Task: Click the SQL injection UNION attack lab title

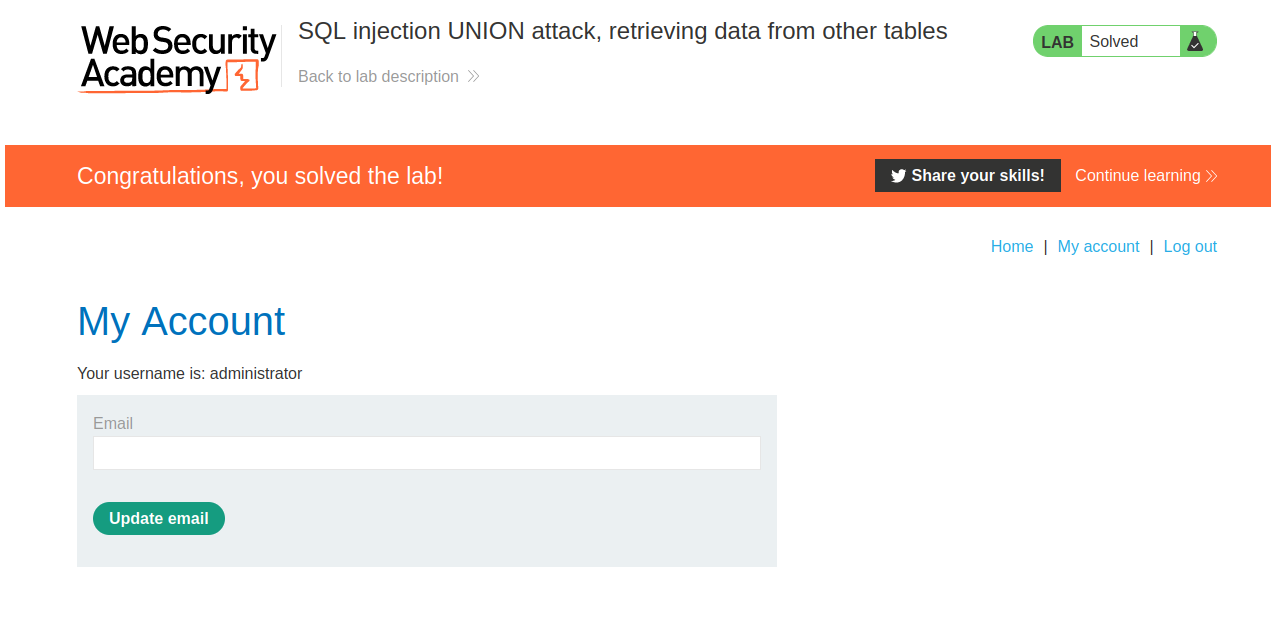Action: pyautogui.click(x=622, y=31)
